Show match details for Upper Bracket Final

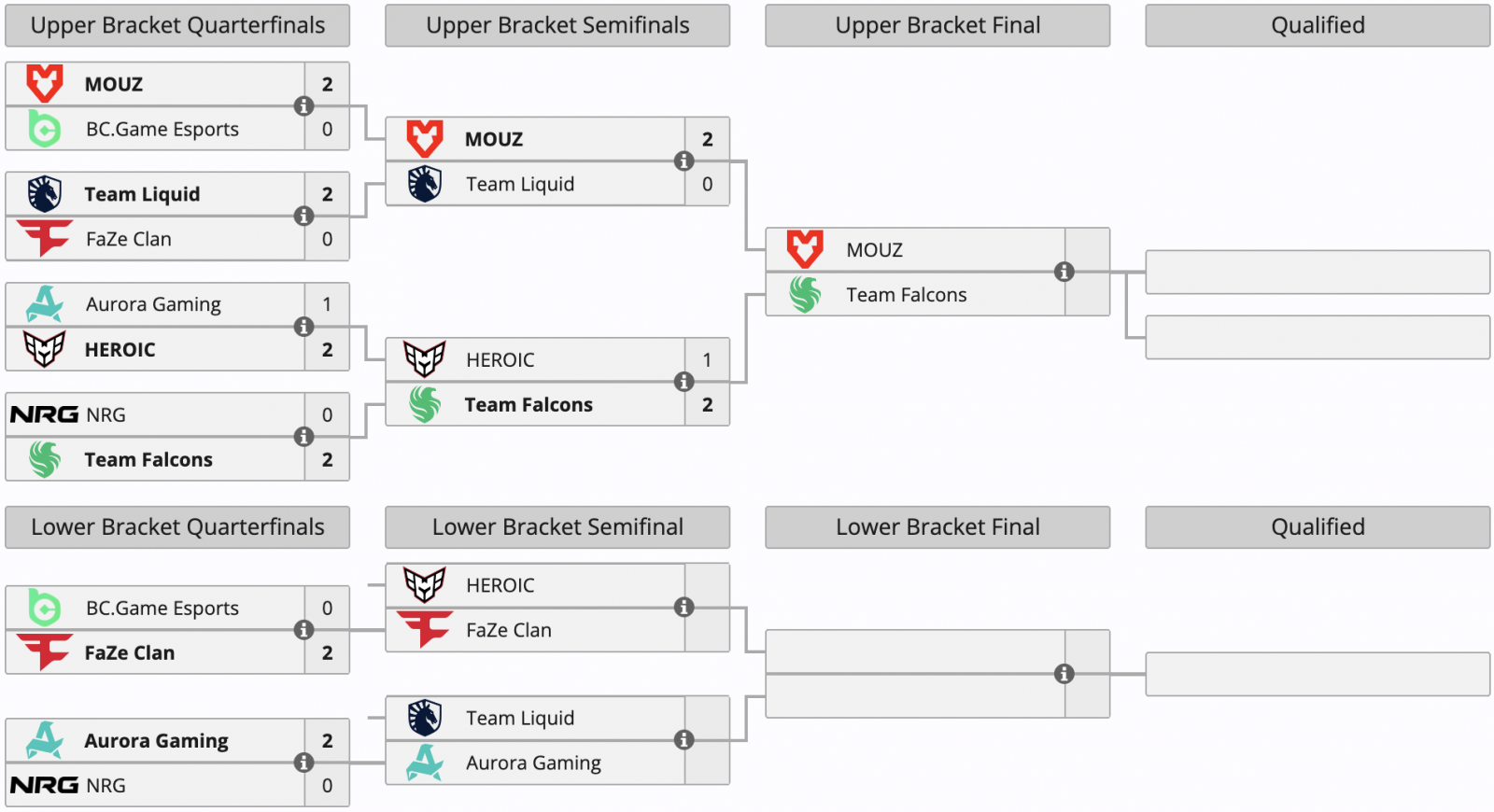pos(1064,272)
